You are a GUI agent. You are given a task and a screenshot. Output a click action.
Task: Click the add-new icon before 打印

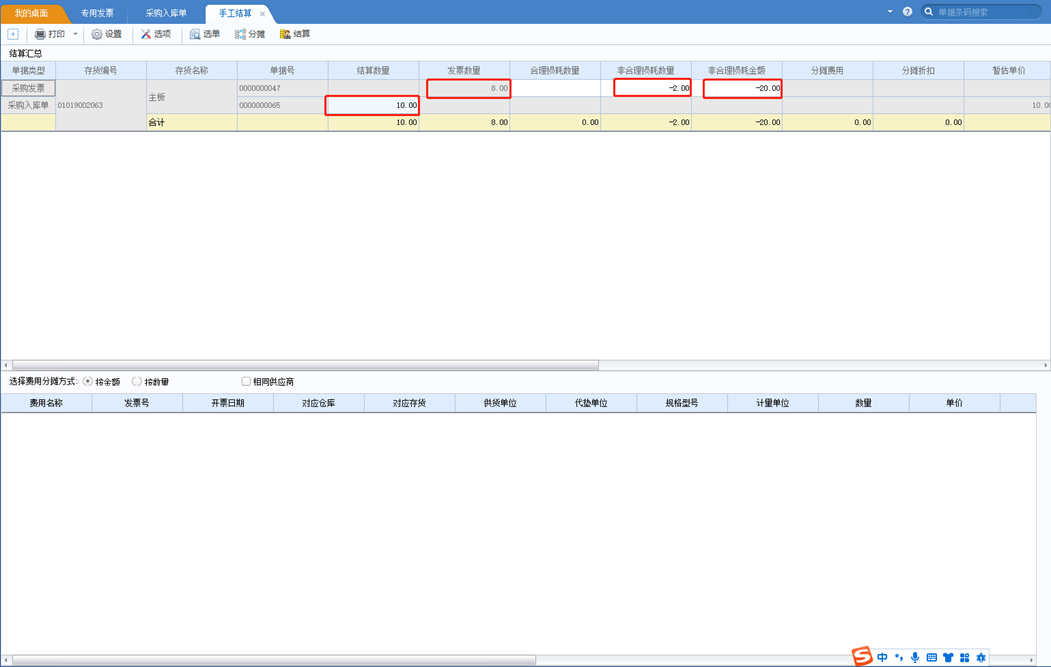13,34
